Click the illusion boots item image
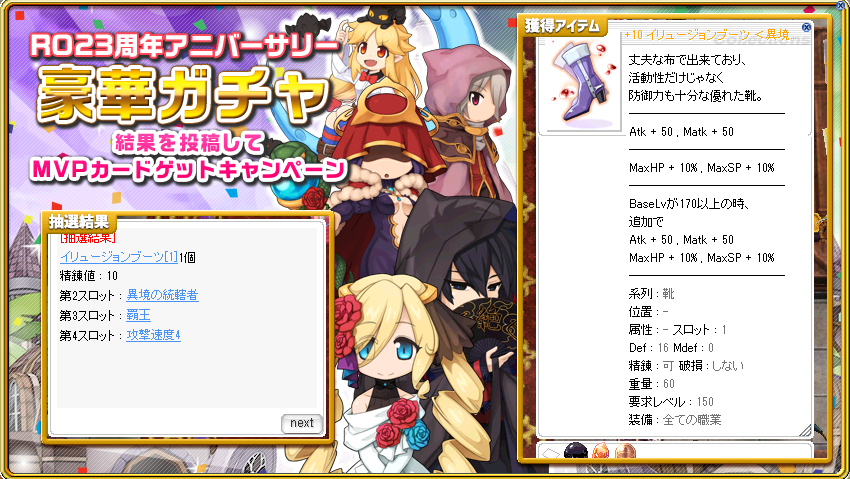The height and width of the screenshot is (479, 850). point(583,81)
